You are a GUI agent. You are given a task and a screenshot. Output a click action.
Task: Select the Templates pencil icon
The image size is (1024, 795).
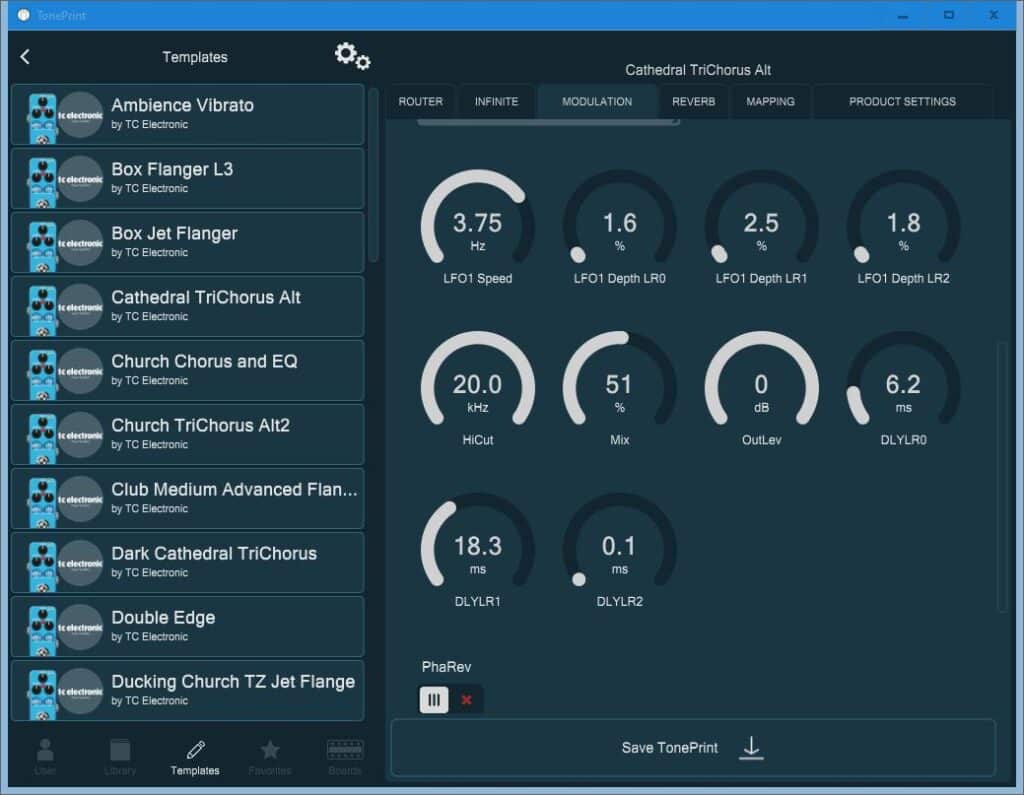pos(195,756)
